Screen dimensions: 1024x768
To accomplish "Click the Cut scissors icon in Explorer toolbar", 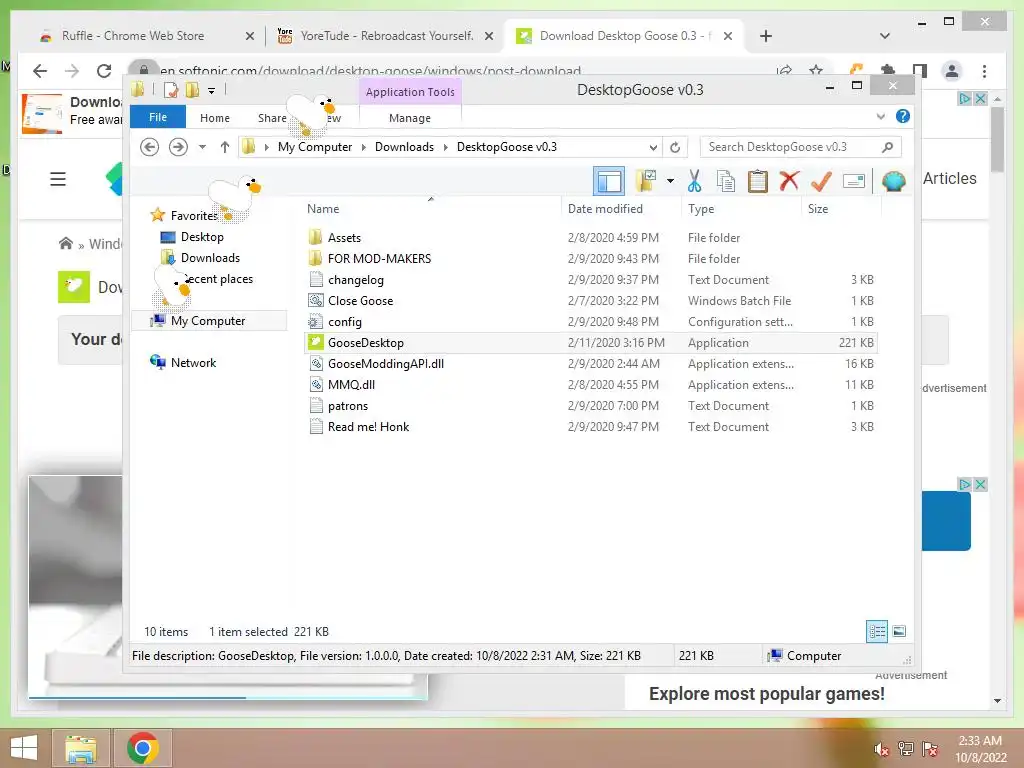I will 694,181.
